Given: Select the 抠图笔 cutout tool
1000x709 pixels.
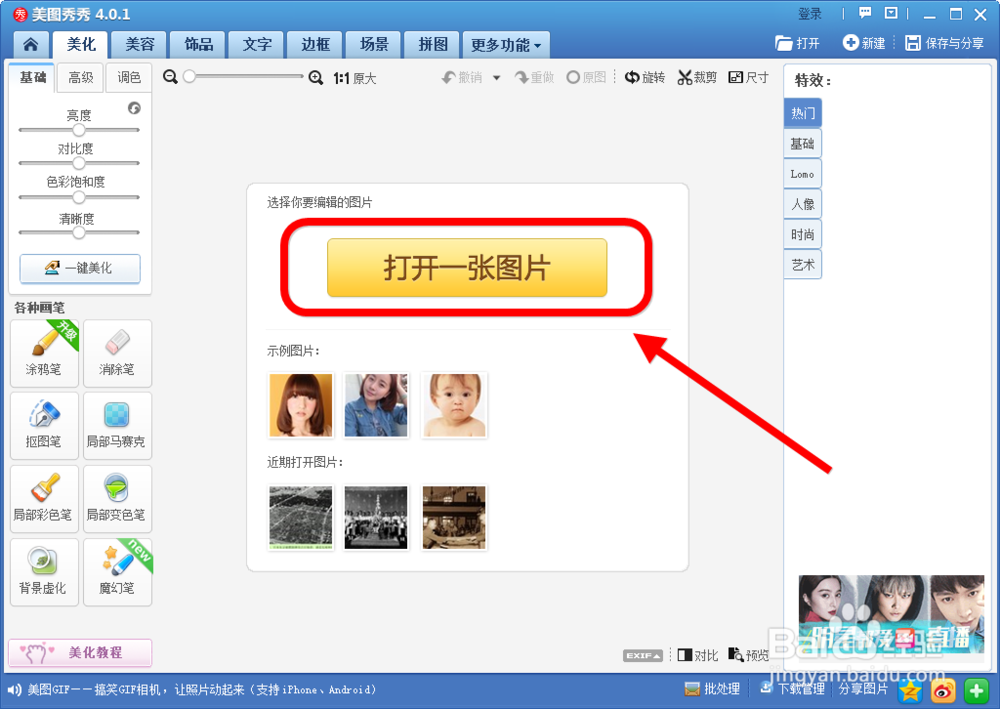Looking at the screenshot, I should pos(45,426).
